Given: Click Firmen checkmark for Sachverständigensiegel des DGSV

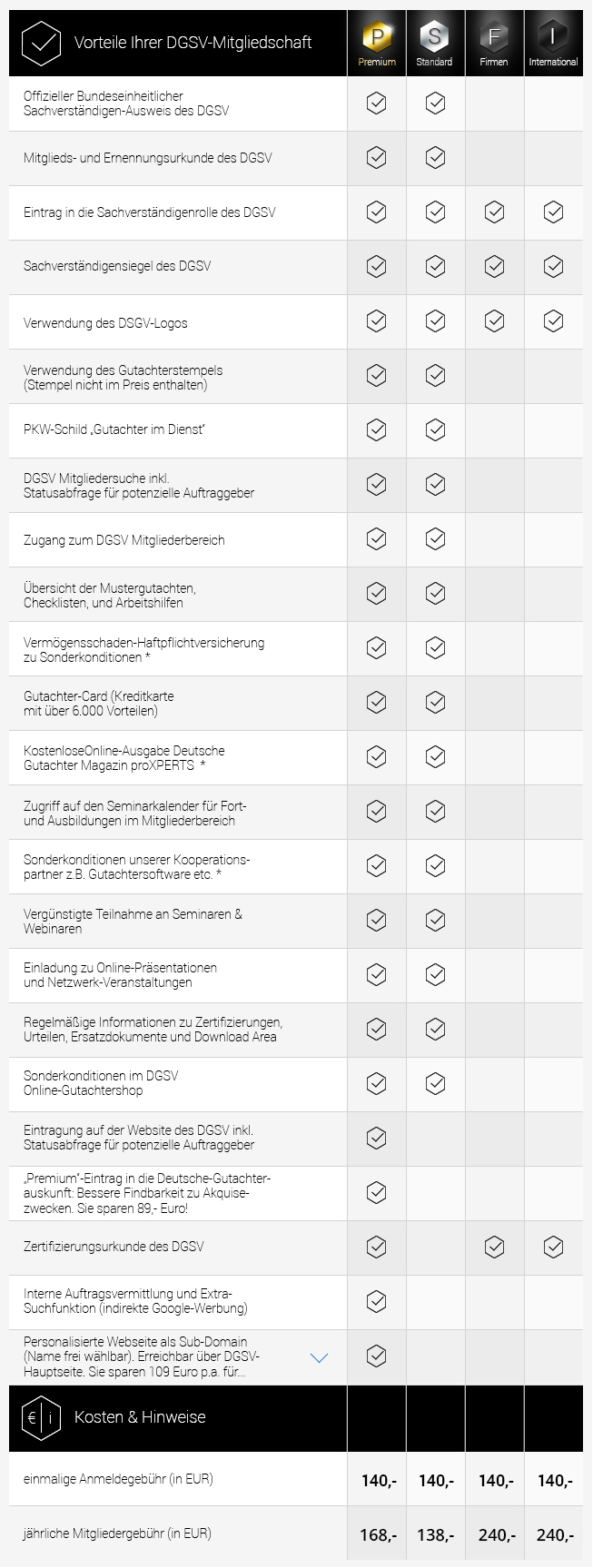Looking at the screenshot, I should (x=494, y=266).
